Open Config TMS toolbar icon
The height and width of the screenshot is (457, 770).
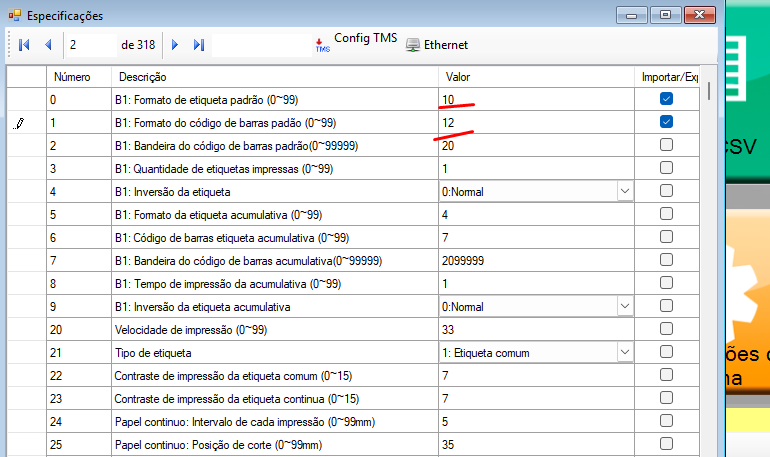[x=322, y=45]
